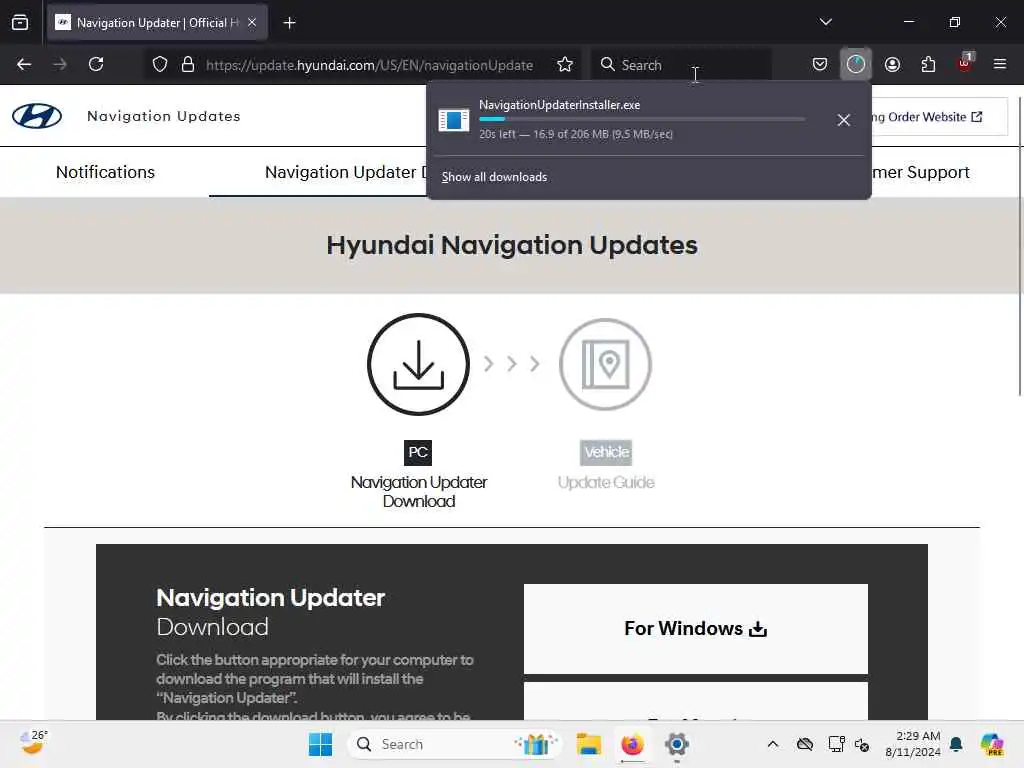The height and width of the screenshot is (768, 1024).
Task: Click the muted volume tray icon
Action: (861, 744)
